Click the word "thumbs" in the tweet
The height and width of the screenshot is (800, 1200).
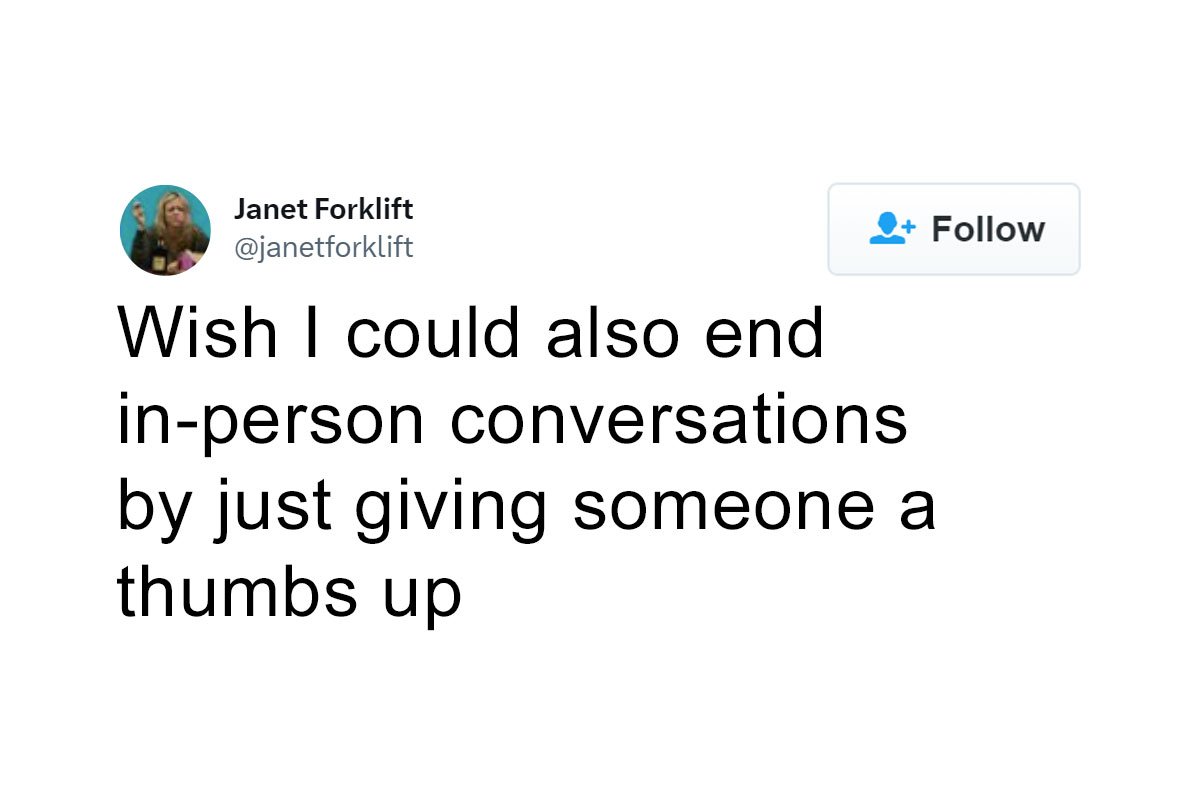click(x=237, y=590)
